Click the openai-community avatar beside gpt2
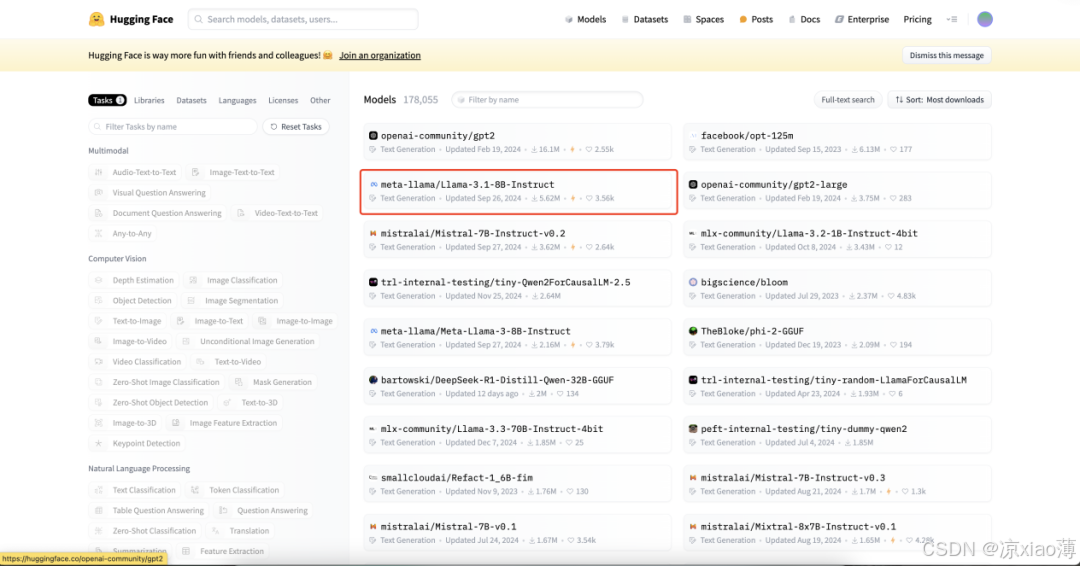The width and height of the screenshot is (1080, 566). [373, 136]
